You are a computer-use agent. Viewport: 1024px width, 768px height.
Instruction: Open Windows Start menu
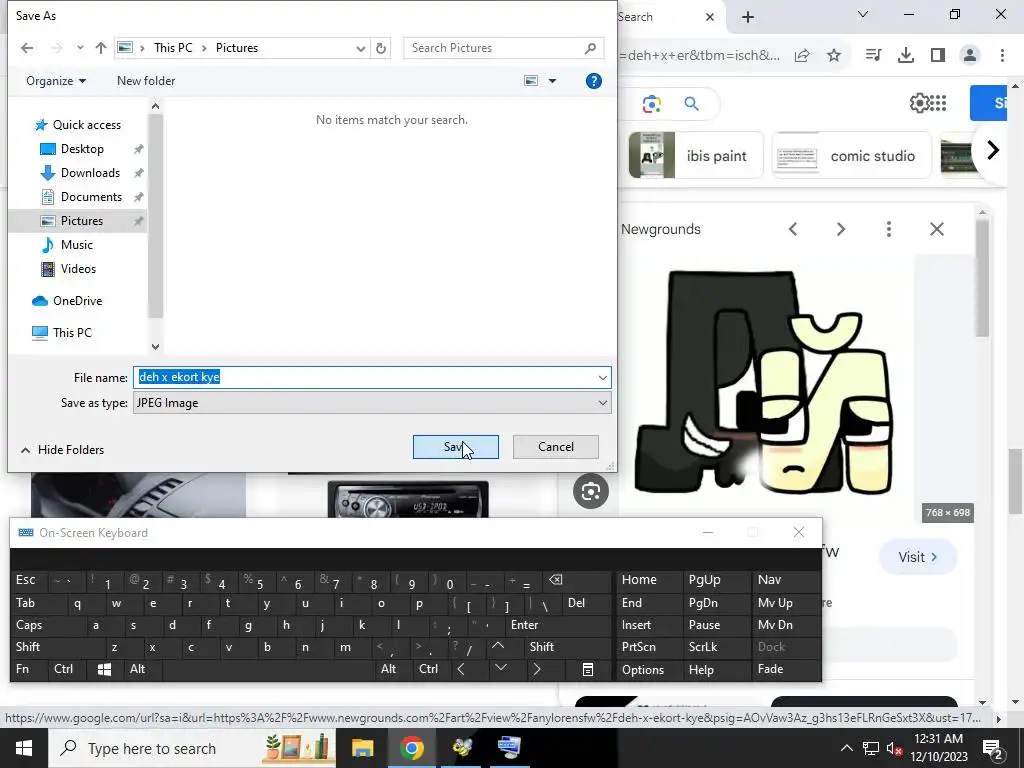coord(24,748)
